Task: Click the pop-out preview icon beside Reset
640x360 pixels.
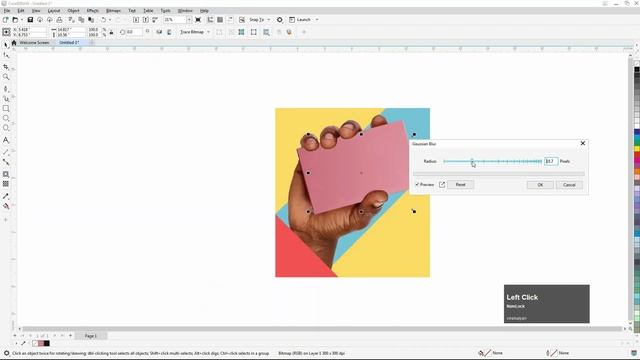Action: (442, 184)
